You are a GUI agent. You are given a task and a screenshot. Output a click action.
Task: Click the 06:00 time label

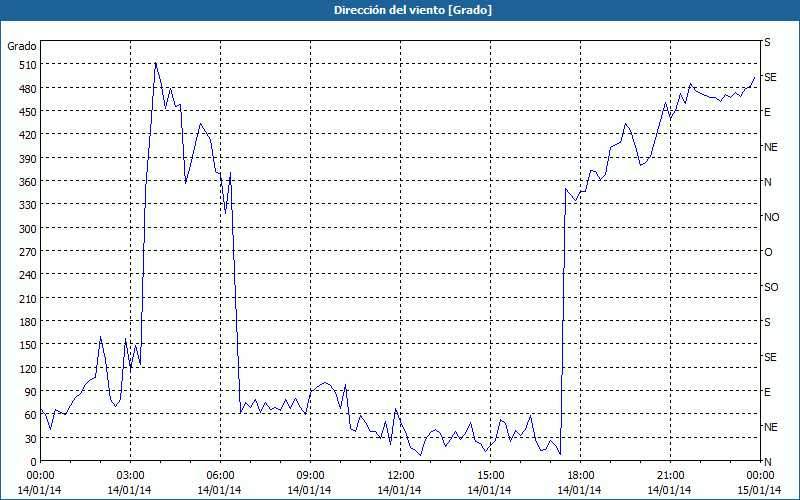[220, 476]
